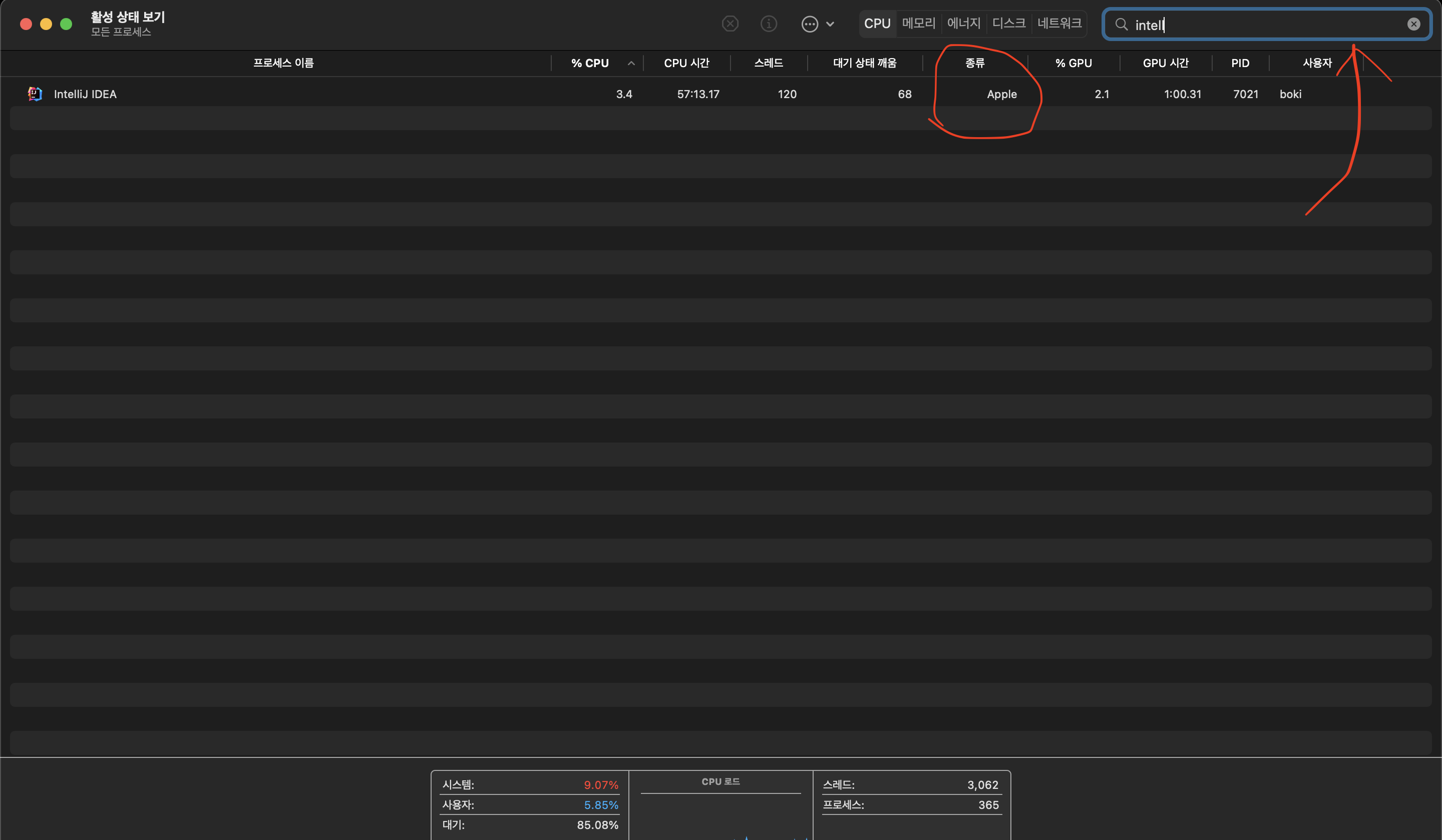
Task: Switch to the 메모리 tab
Action: 918,24
